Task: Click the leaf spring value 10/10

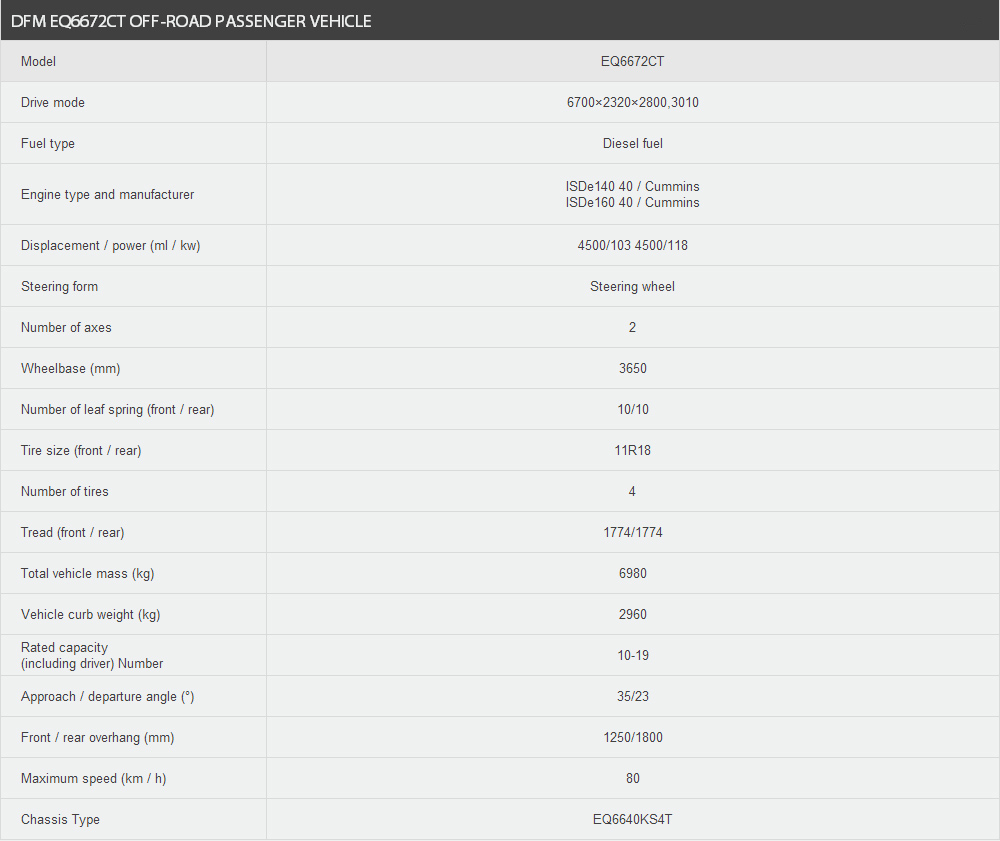Action: click(632, 409)
